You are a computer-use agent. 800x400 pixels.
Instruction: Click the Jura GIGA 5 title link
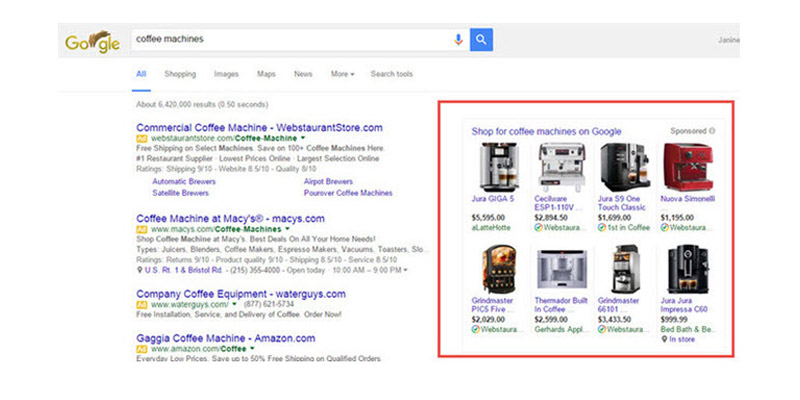tap(493, 199)
